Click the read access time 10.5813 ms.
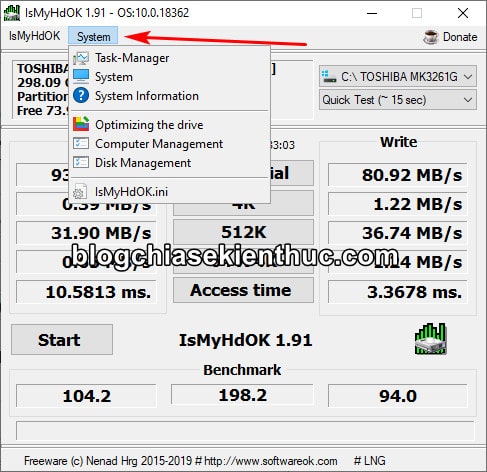The width and height of the screenshot is (487, 472). click(86, 292)
